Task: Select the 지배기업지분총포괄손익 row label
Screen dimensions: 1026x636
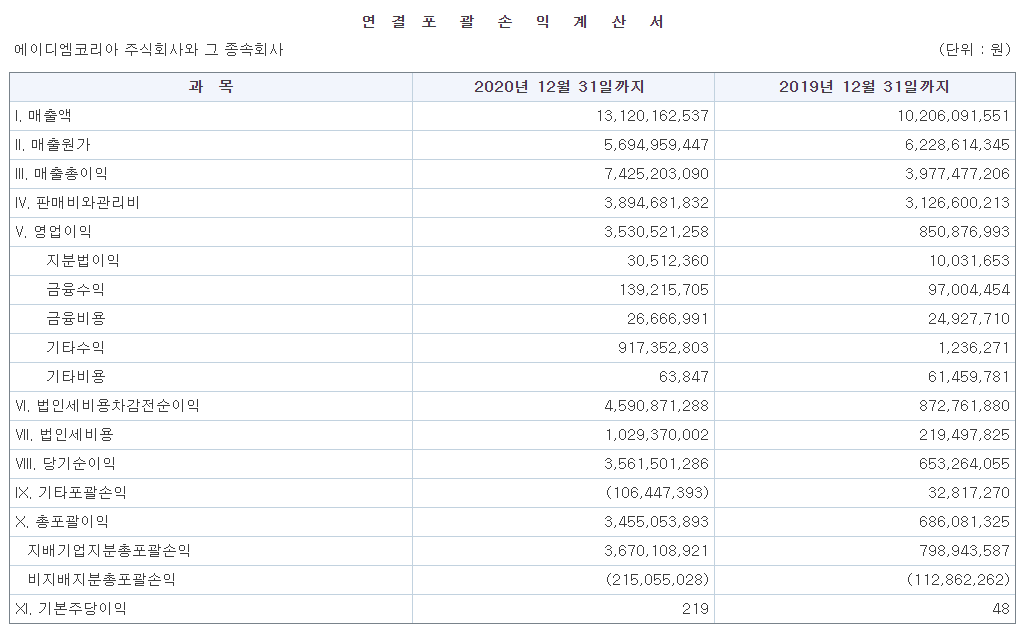Action: point(109,551)
